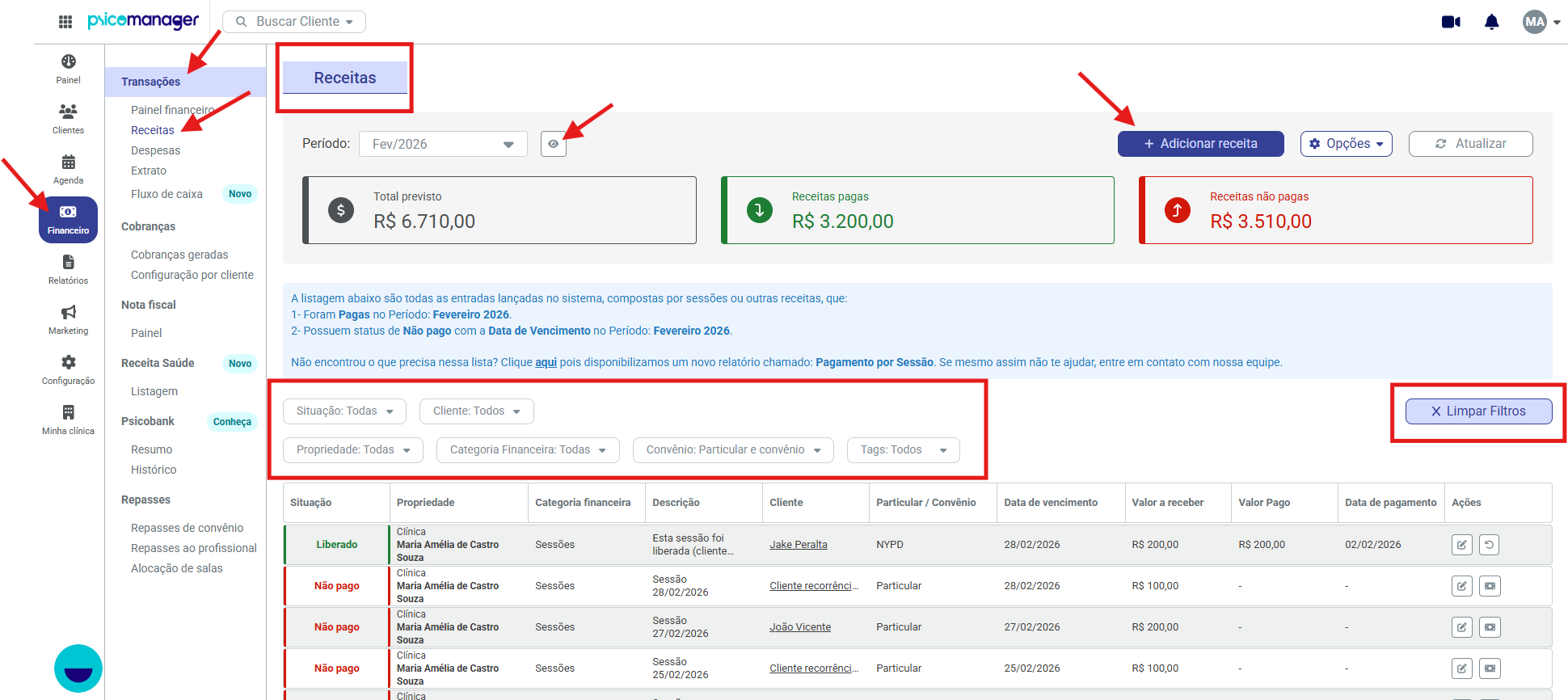Viewport: 1568px width, 700px height.
Task: Open the Propriedade: Todas filter
Action: (353, 450)
